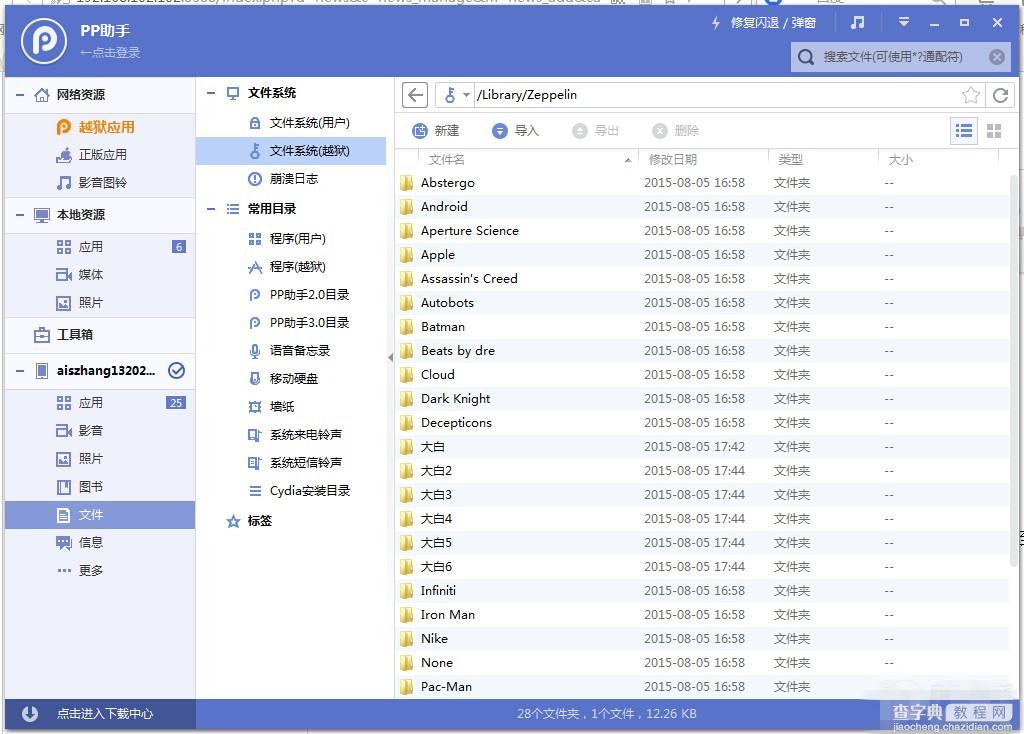Collapse the 网络资源 section
Screen dimensions: 1024x734
click(20, 95)
